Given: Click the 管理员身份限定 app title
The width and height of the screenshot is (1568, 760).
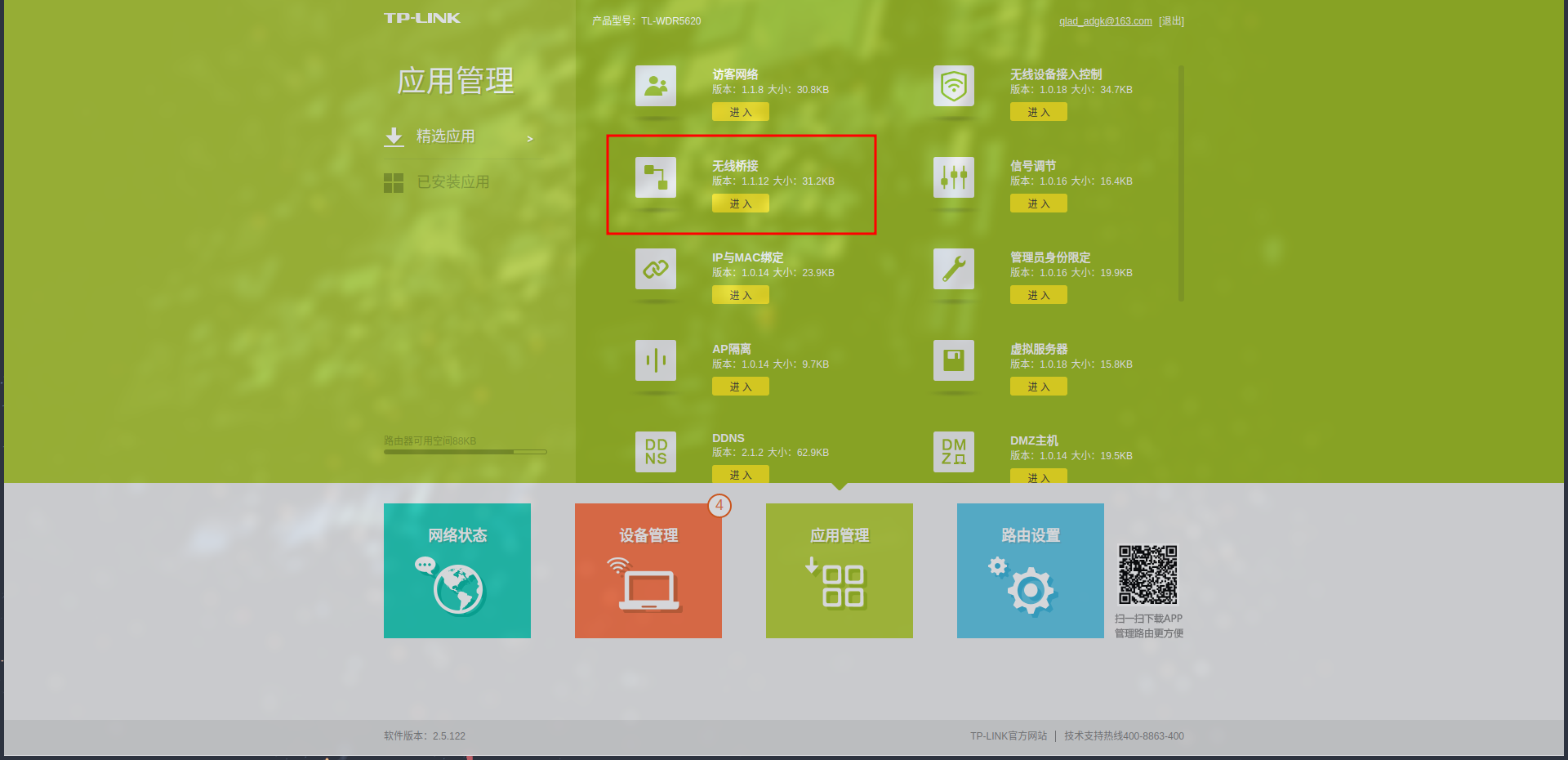Looking at the screenshot, I should [x=1050, y=257].
